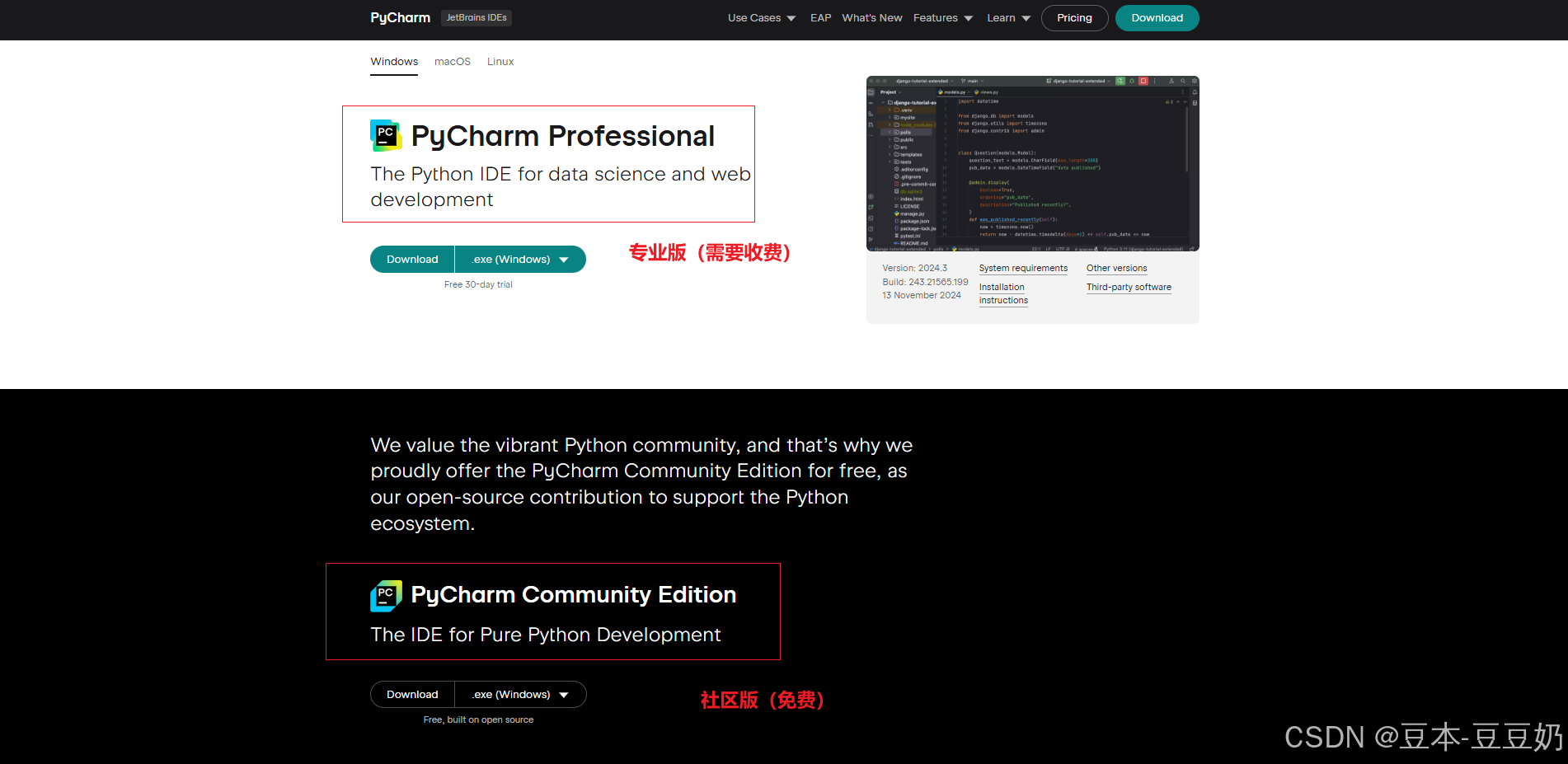Click the 'Free 30-day trial' text
This screenshot has height=764, width=1568.
point(478,284)
